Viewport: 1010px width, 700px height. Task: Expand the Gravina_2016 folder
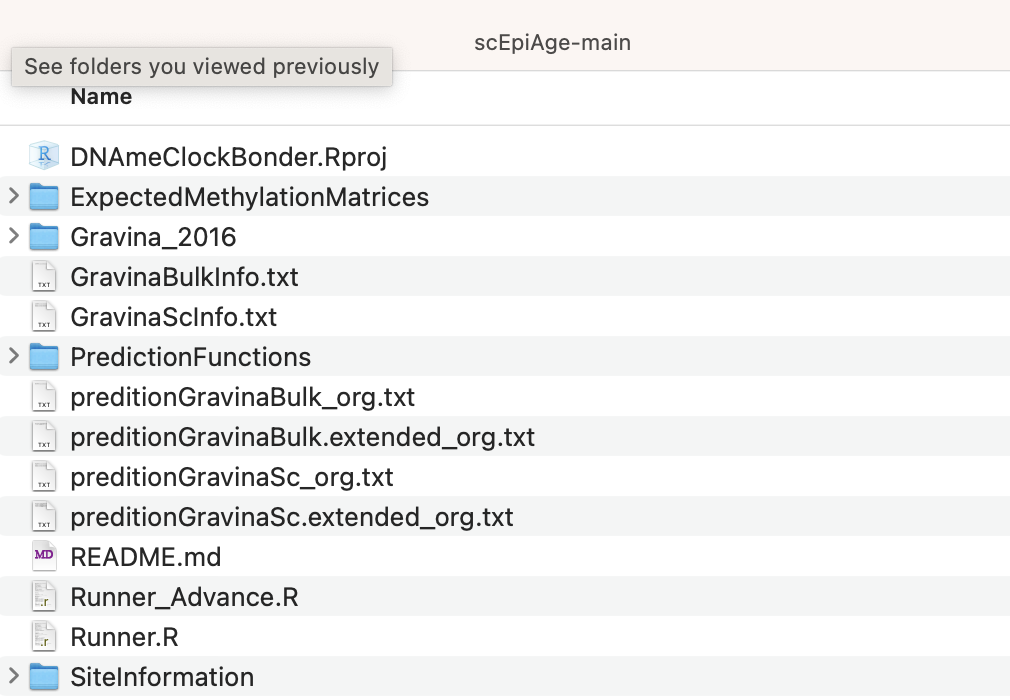click(12, 237)
